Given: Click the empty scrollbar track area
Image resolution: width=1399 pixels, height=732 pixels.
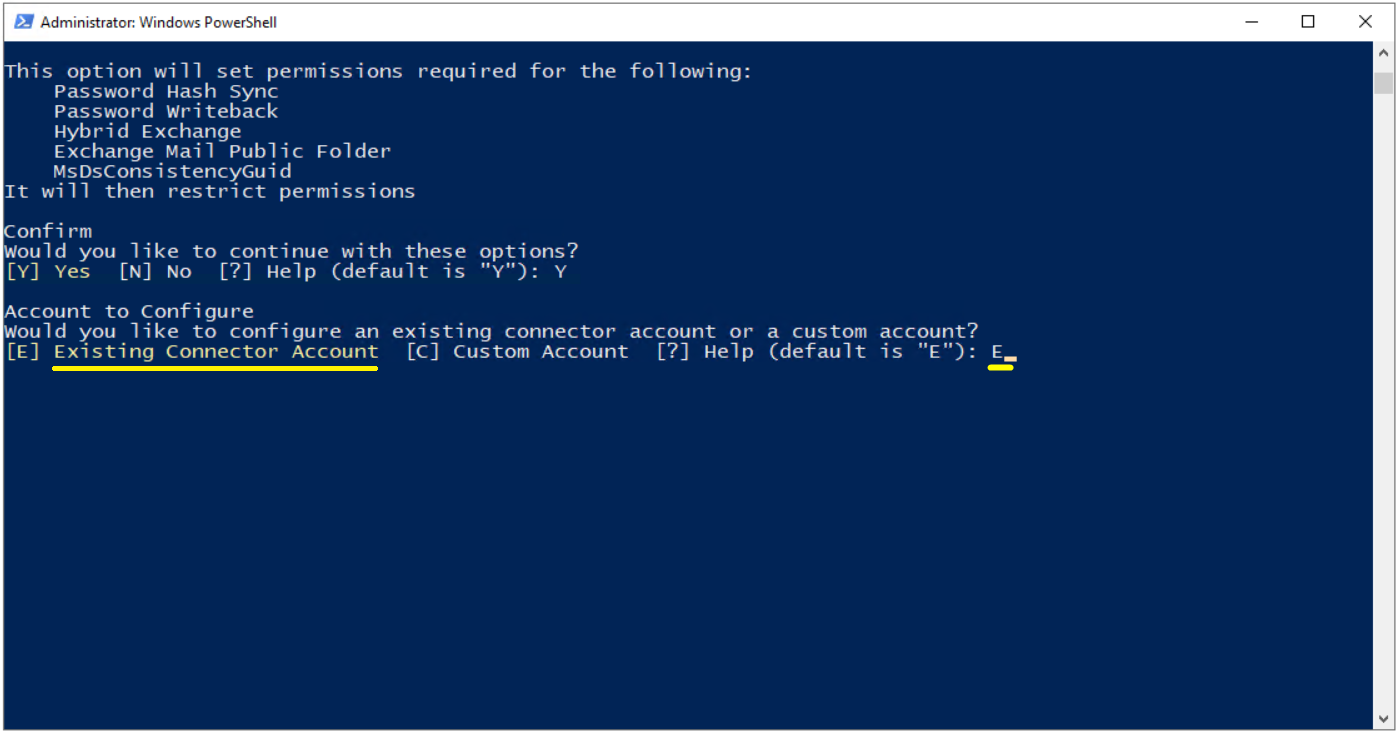Looking at the screenshot, I should point(1384,400).
